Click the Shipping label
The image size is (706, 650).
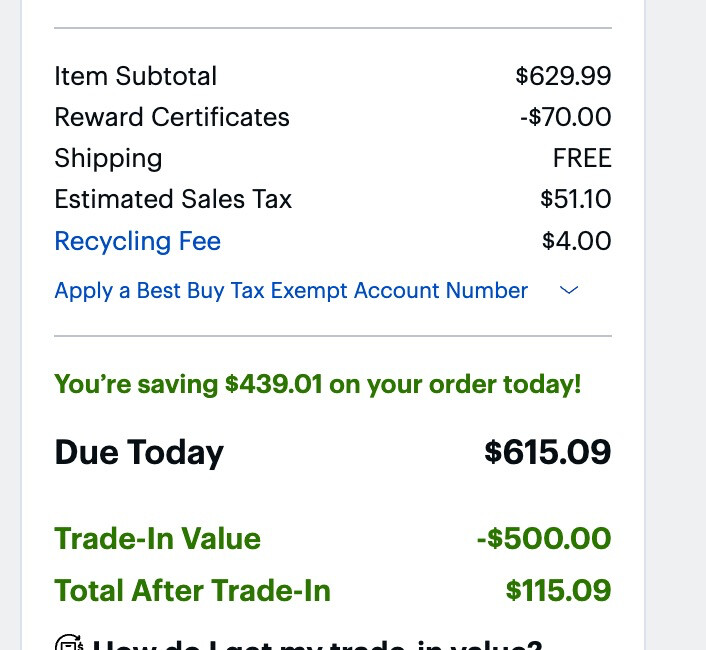pyautogui.click(x=108, y=158)
